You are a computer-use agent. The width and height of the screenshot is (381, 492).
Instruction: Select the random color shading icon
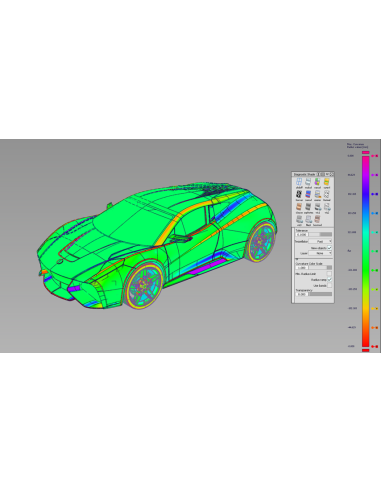tap(317, 182)
